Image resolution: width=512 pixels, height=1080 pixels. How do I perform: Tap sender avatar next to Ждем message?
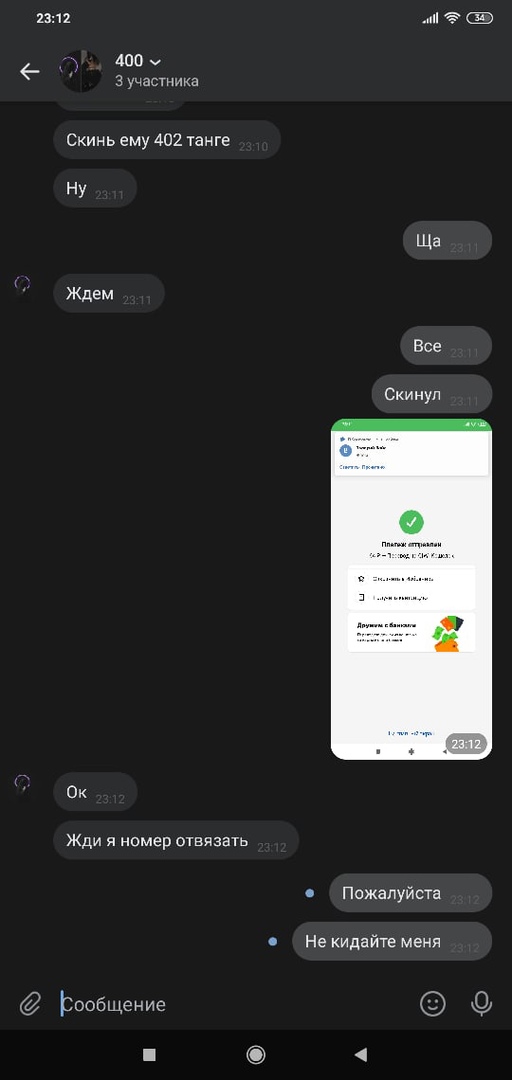23,284
